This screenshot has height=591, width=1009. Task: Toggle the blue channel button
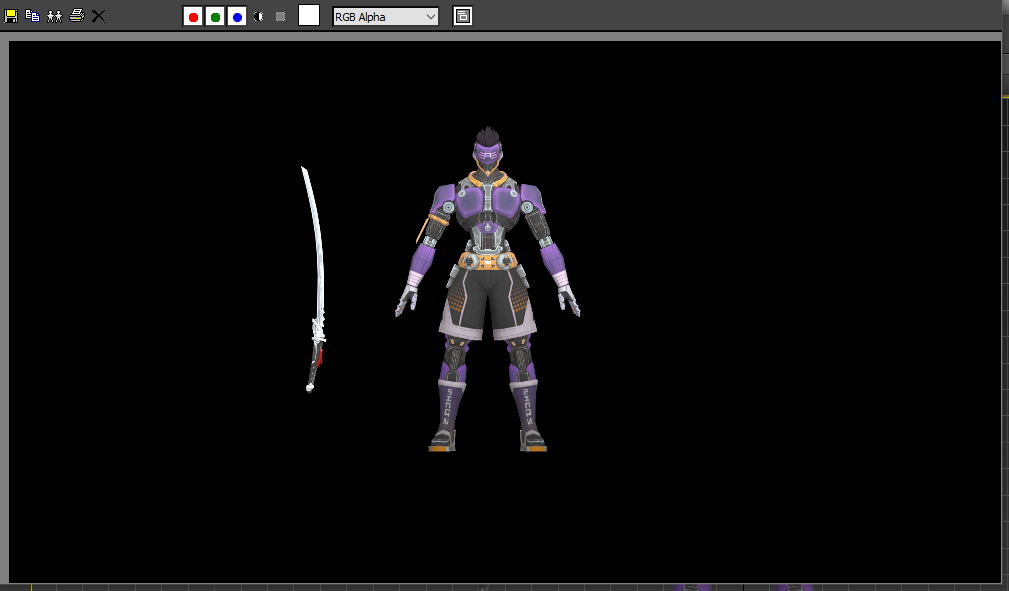(x=237, y=16)
